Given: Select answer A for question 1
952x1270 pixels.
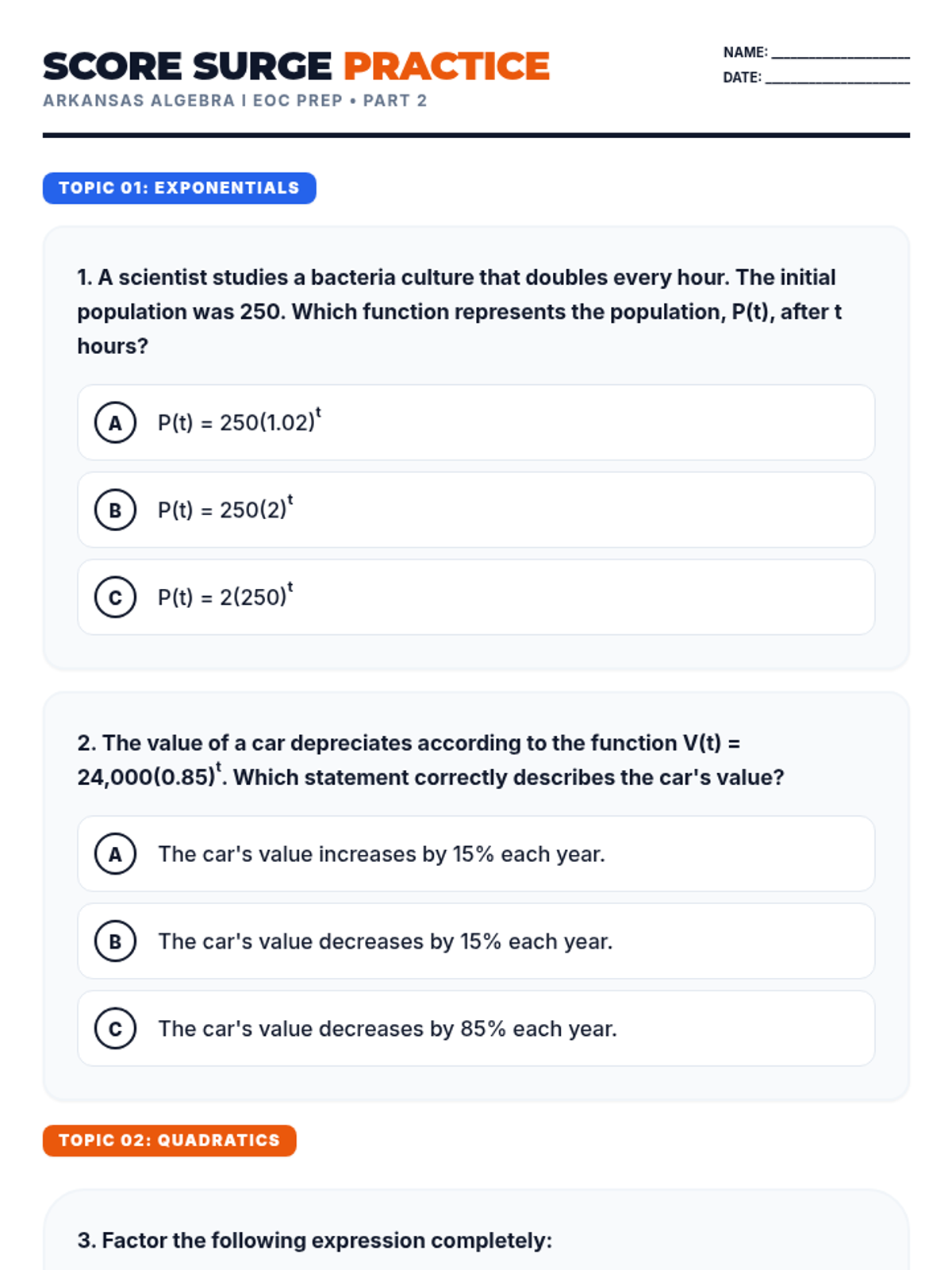Looking at the screenshot, I should coord(115,422).
